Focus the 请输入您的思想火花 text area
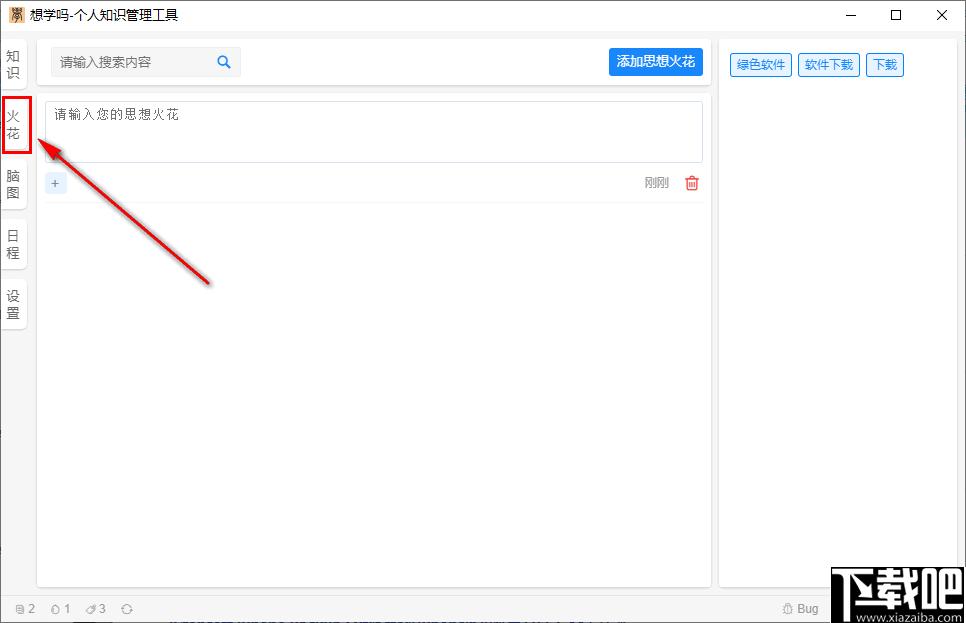 point(374,132)
